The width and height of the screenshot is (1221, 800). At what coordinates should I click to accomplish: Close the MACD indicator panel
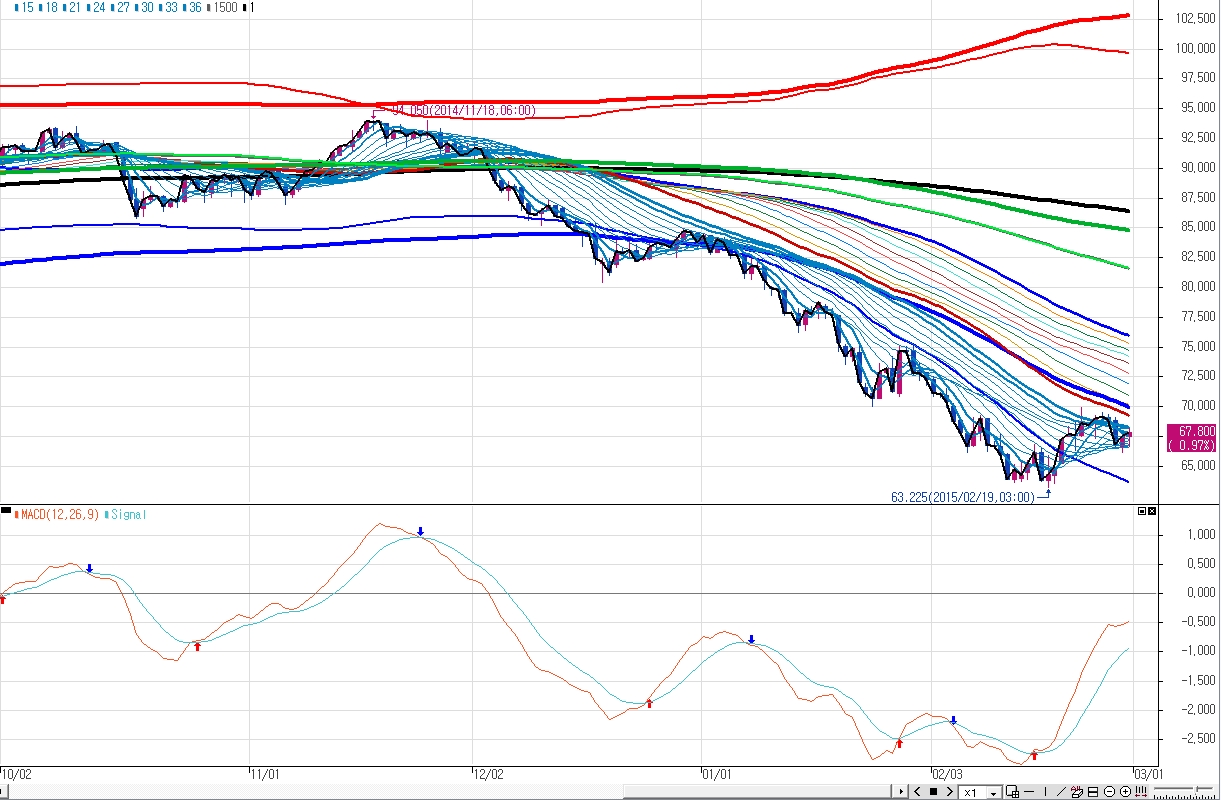(1152, 511)
